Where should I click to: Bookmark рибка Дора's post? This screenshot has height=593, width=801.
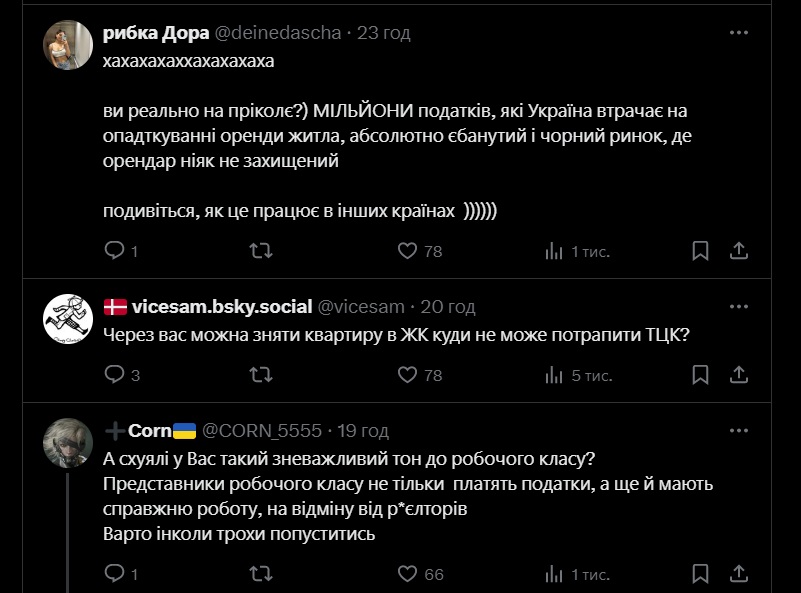point(701,250)
